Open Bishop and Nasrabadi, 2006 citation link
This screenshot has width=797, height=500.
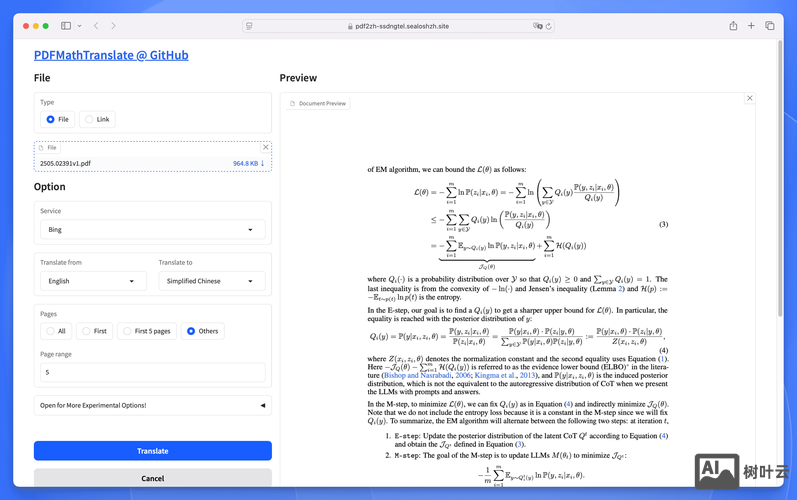427,376
